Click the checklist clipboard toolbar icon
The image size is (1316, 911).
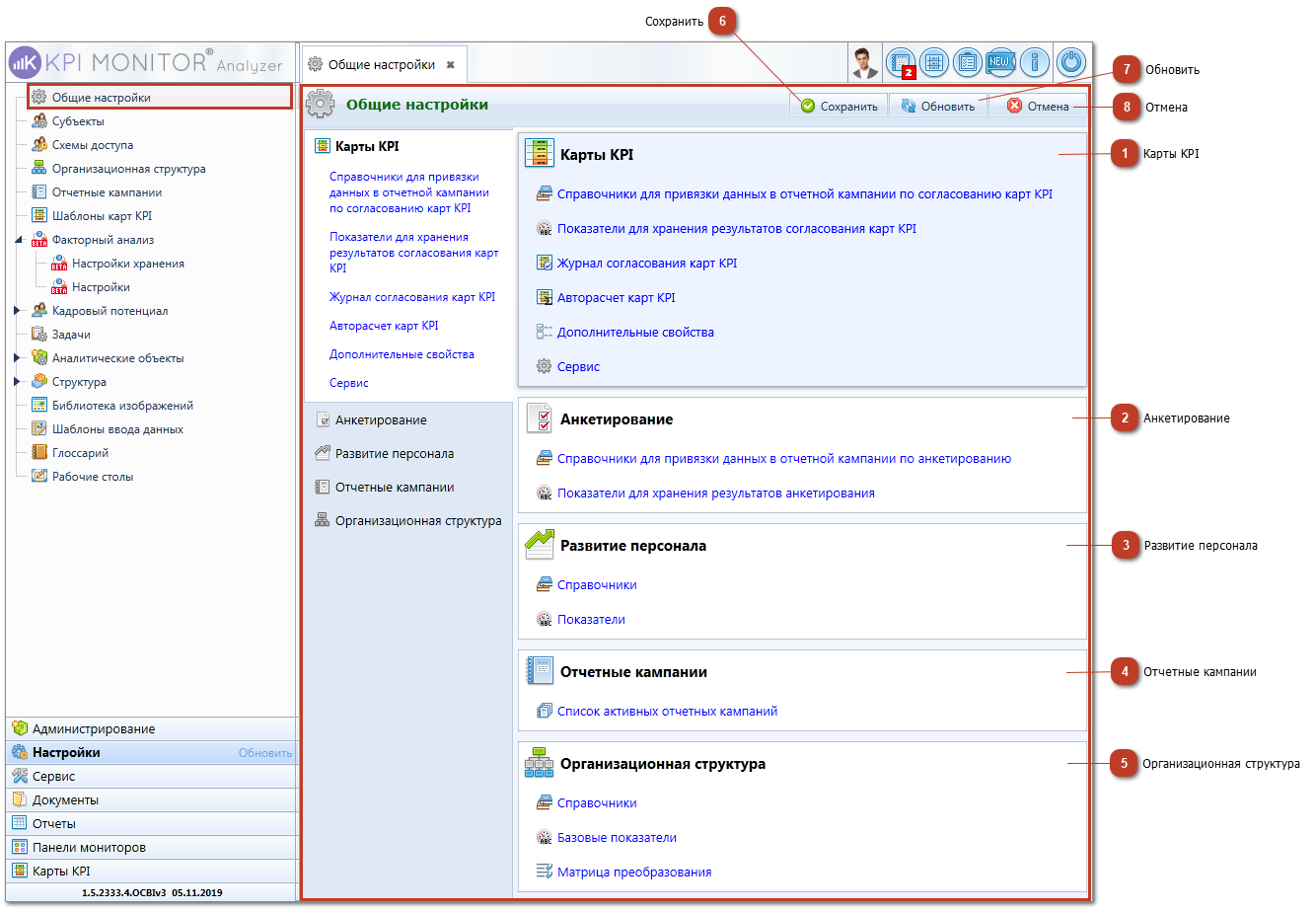pos(968,63)
